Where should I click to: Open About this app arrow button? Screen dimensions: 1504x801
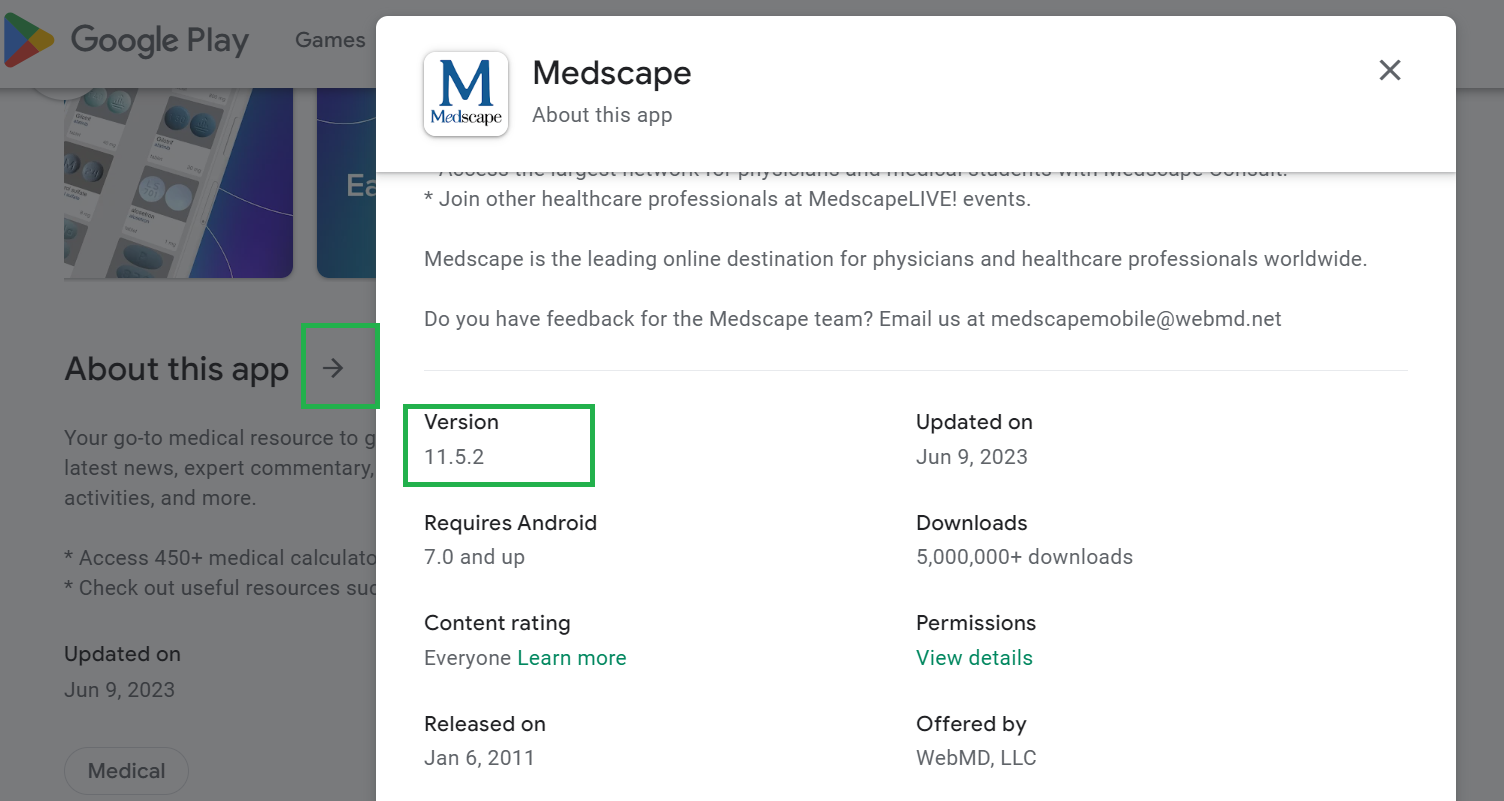334,368
